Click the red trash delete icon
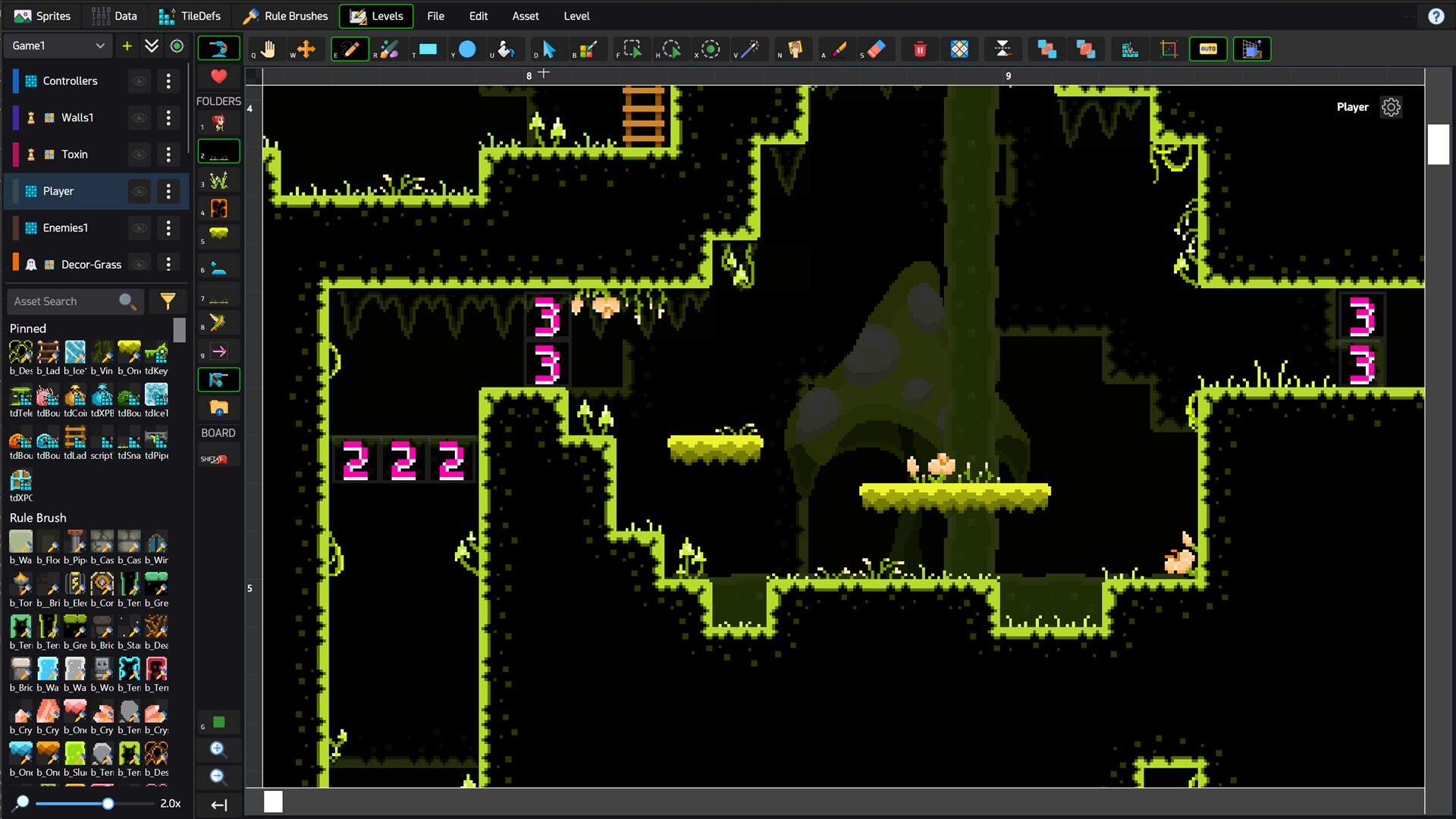The image size is (1456, 819). click(x=920, y=49)
